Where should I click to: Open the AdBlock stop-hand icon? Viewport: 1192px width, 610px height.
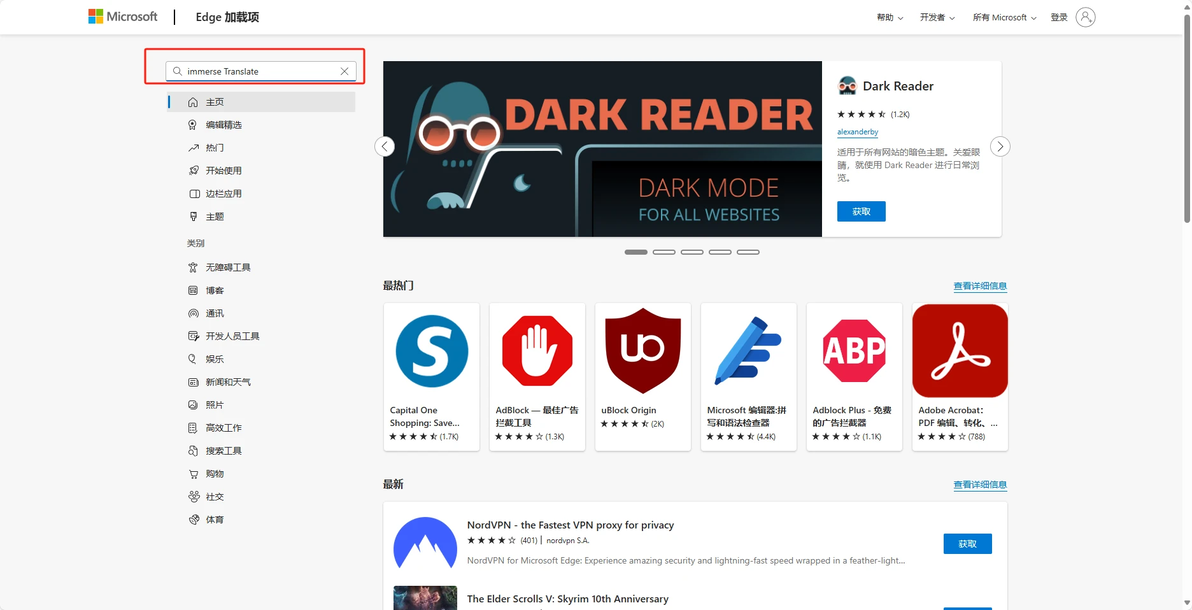tap(537, 351)
